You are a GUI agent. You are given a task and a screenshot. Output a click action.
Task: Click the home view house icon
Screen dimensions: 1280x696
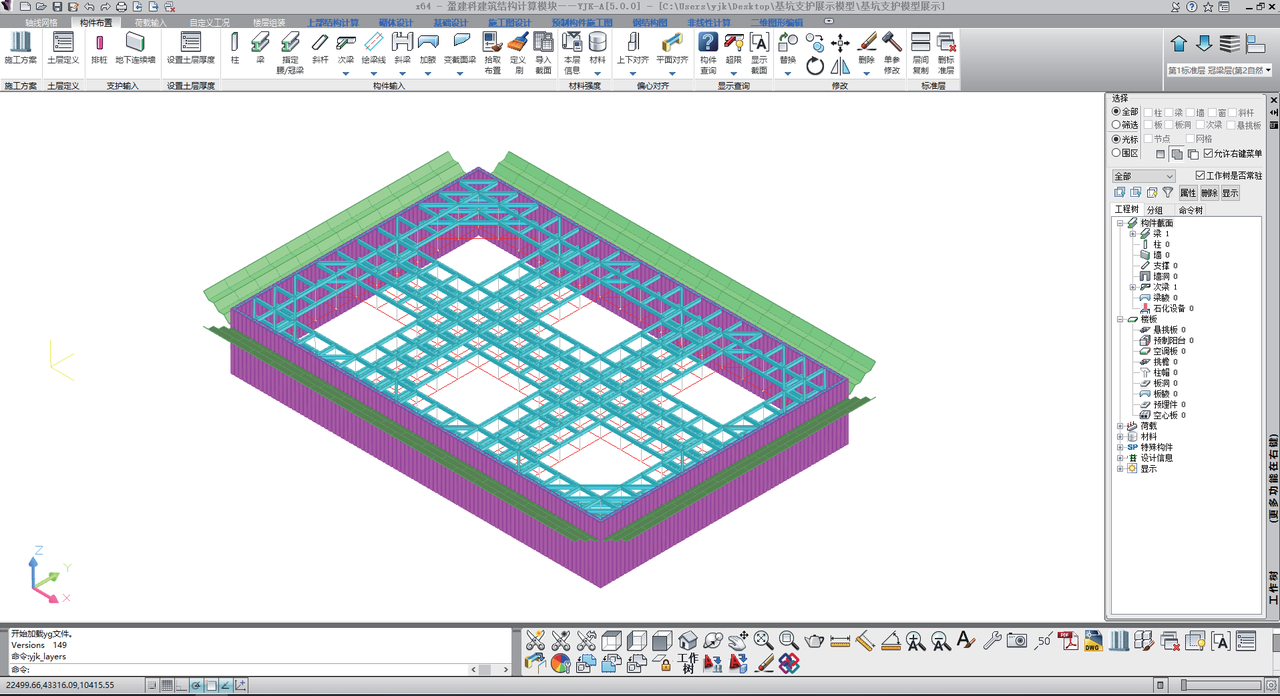687,640
